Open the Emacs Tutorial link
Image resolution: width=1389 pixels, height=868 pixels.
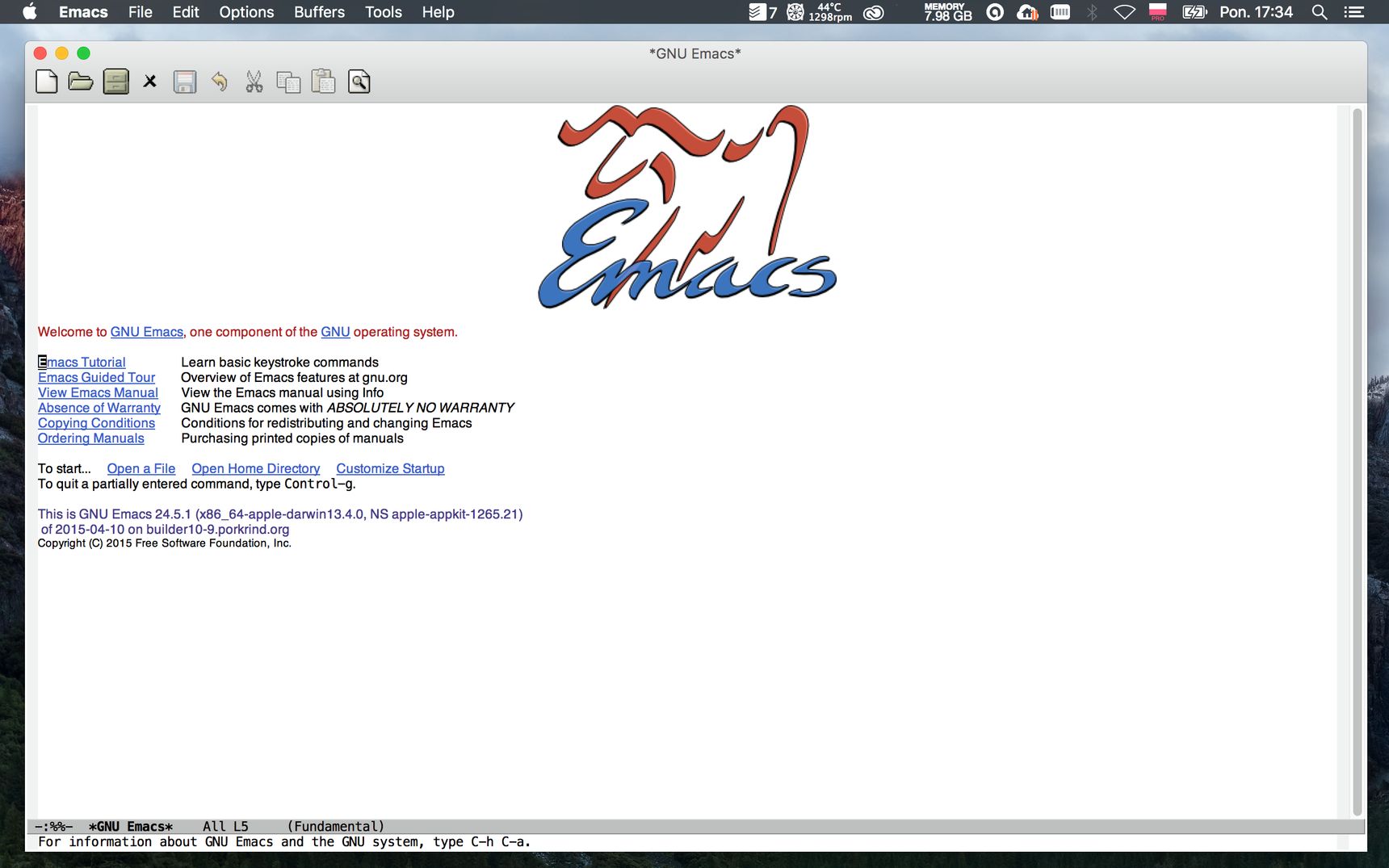coord(82,363)
